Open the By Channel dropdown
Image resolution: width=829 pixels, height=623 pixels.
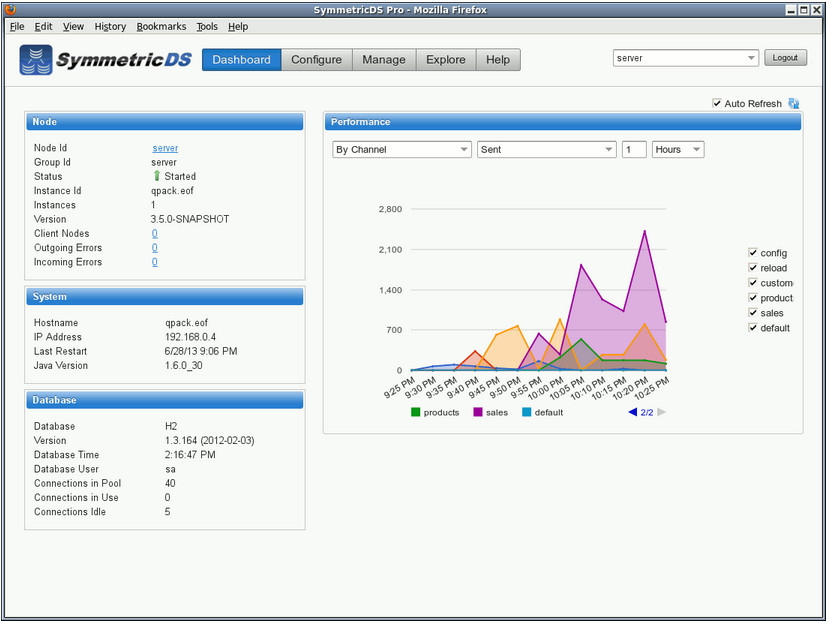coord(402,150)
